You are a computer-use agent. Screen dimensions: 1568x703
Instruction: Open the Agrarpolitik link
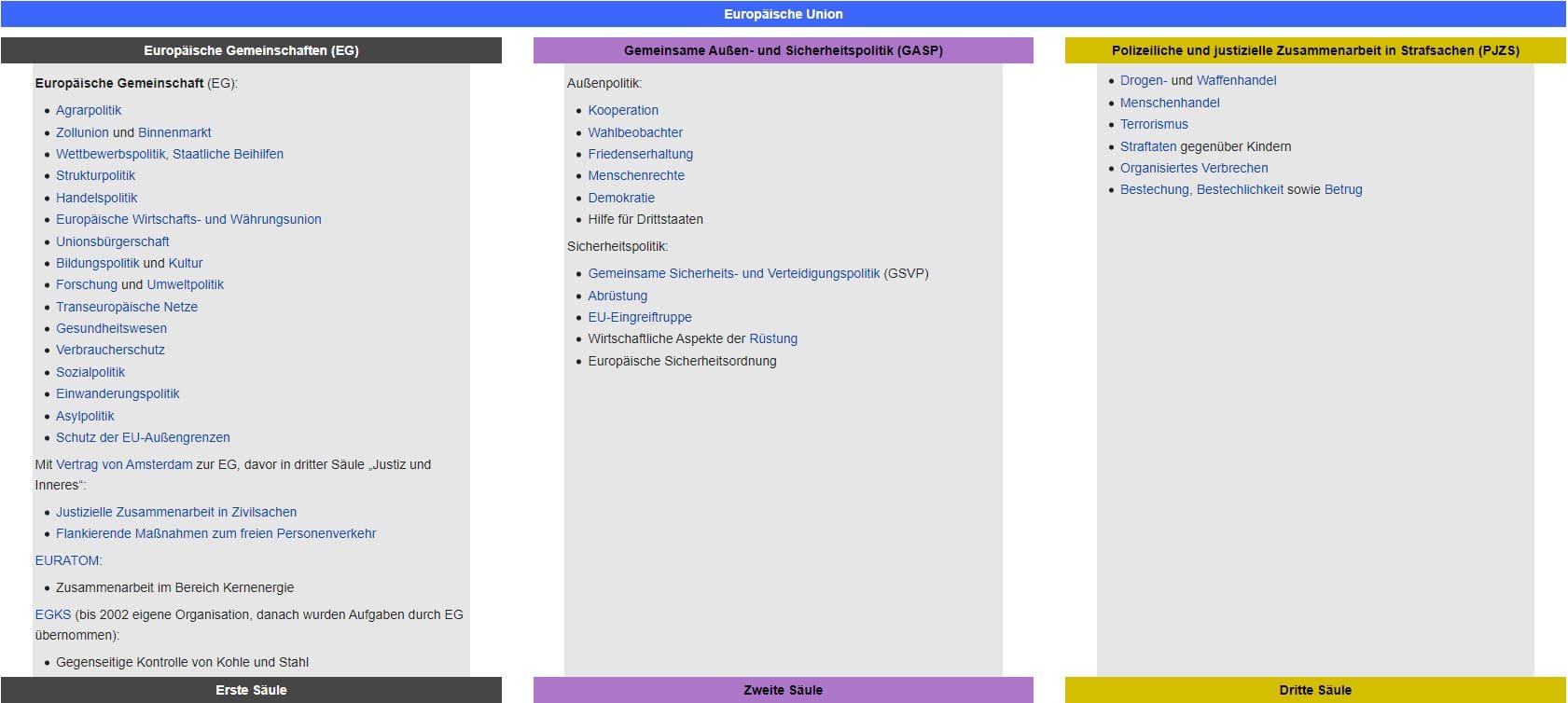tap(89, 110)
